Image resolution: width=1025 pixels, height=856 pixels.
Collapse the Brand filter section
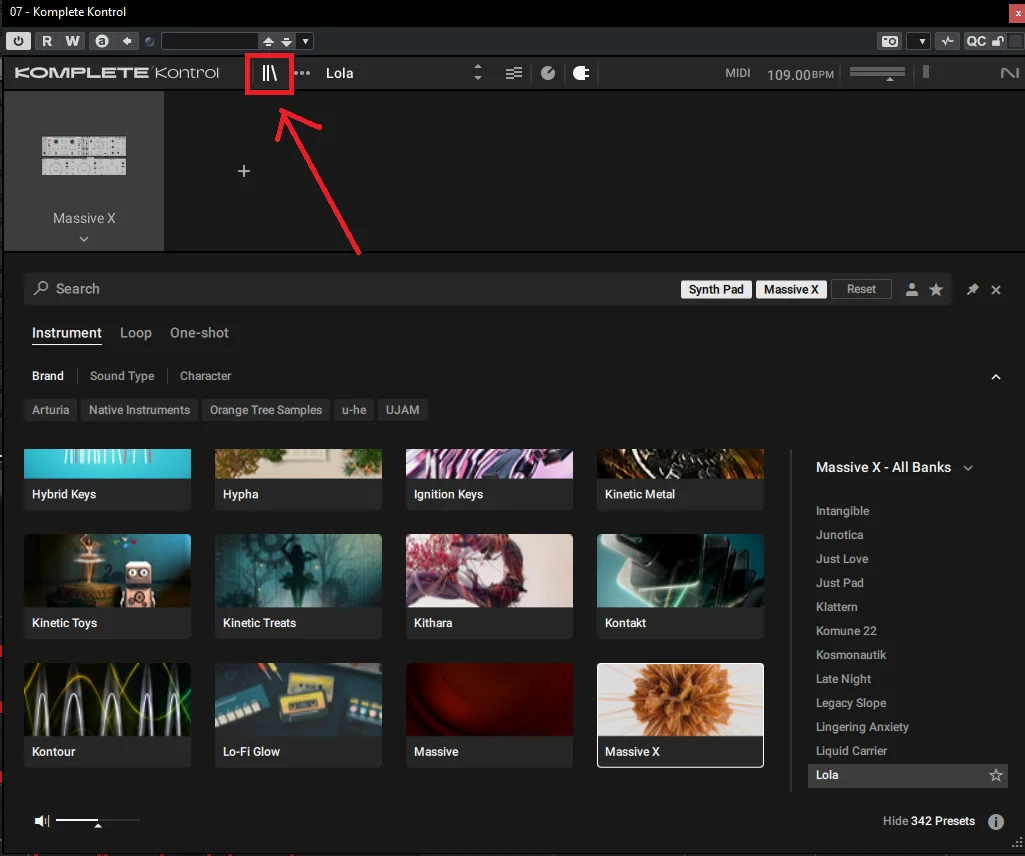pos(996,377)
